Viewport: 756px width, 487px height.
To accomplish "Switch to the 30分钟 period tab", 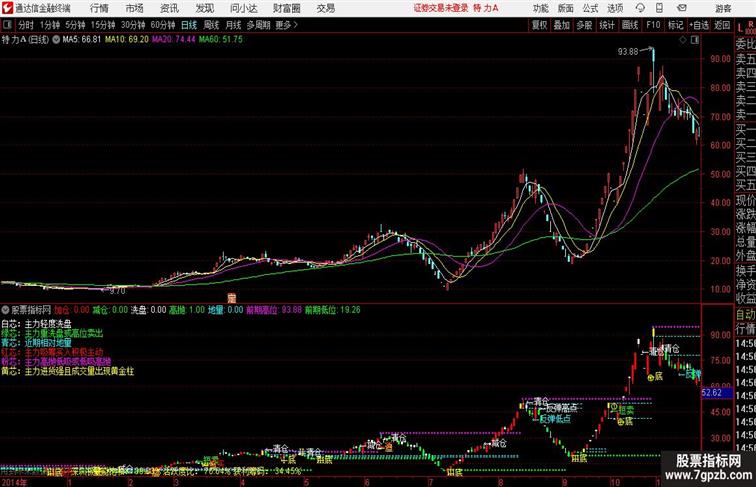I will click(x=133, y=25).
